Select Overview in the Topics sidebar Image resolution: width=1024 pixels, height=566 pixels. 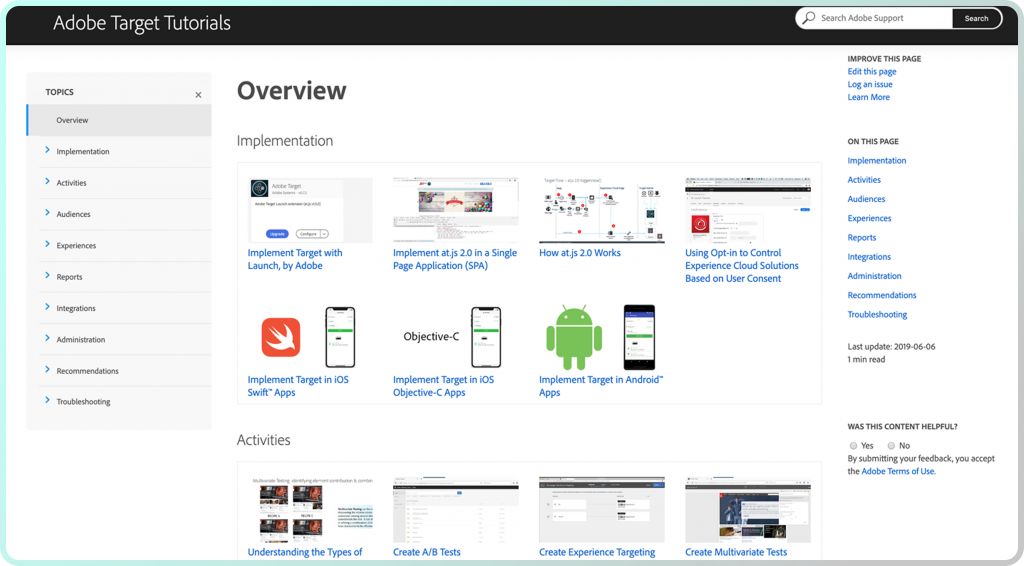[72, 120]
